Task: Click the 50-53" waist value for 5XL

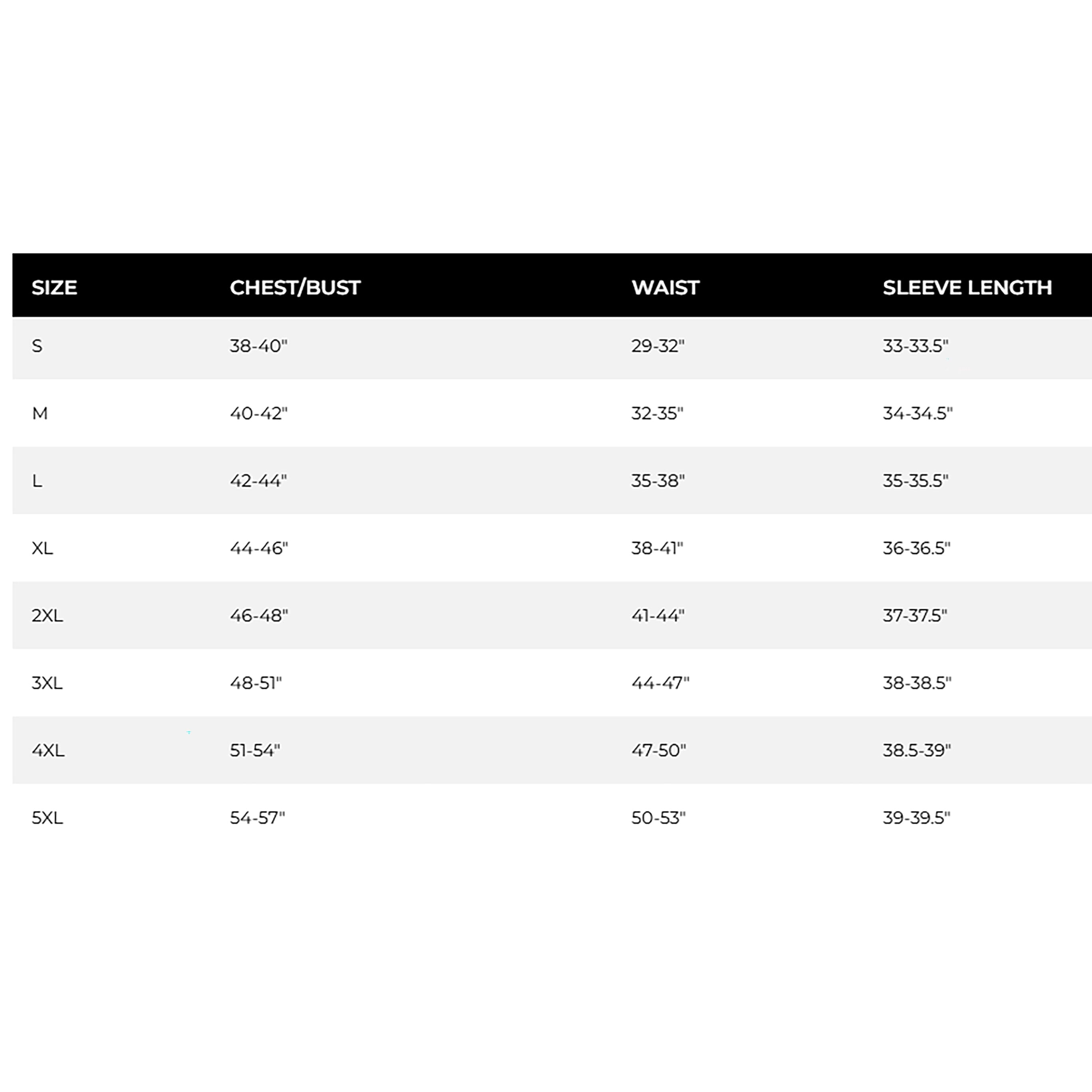Action: [x=658, y=818]
